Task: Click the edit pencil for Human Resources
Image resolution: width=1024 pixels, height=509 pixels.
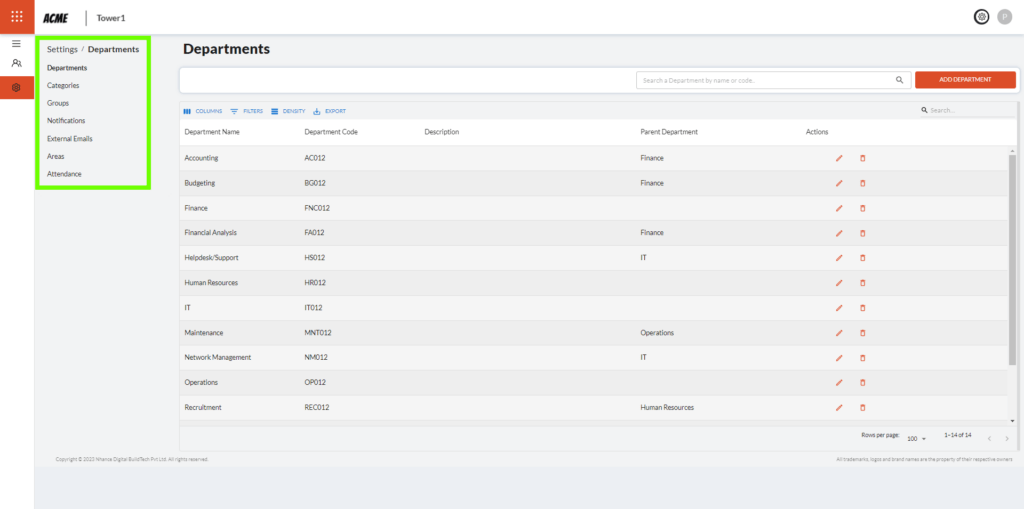Action: tap(839, 283)
